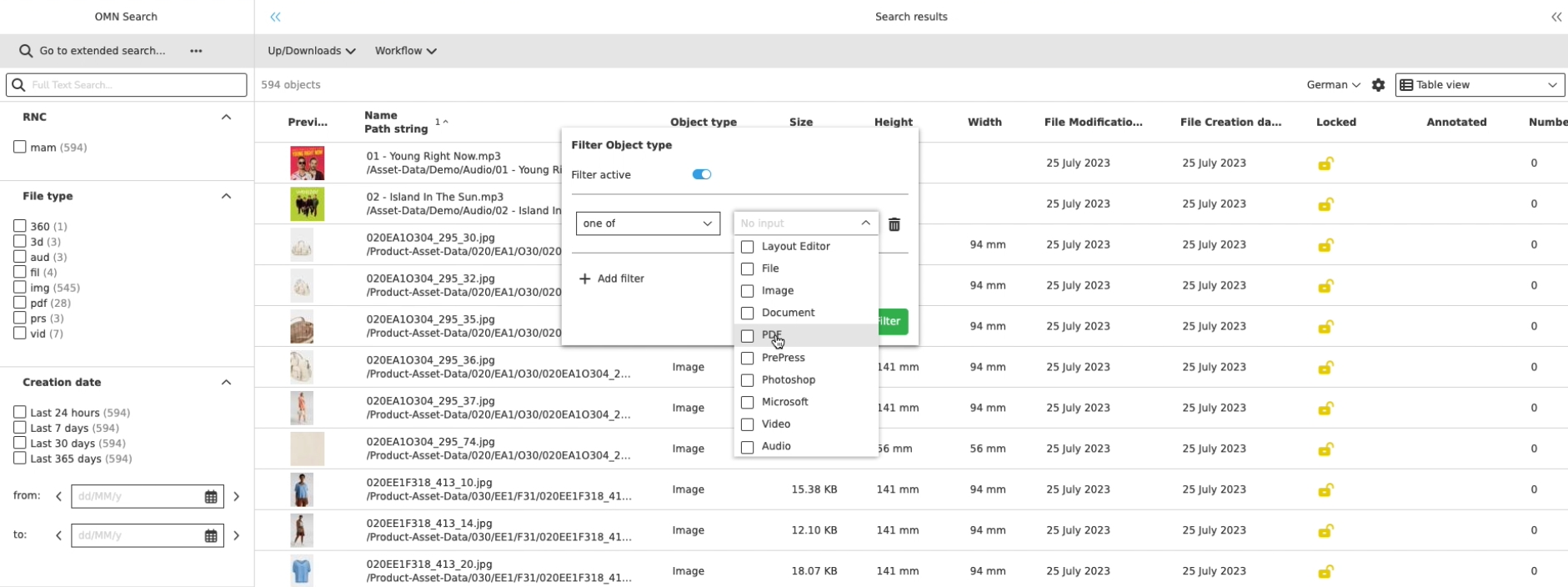Delete the filter row with trash icon
Screen dimensions: 1568x587
[894, 224]
